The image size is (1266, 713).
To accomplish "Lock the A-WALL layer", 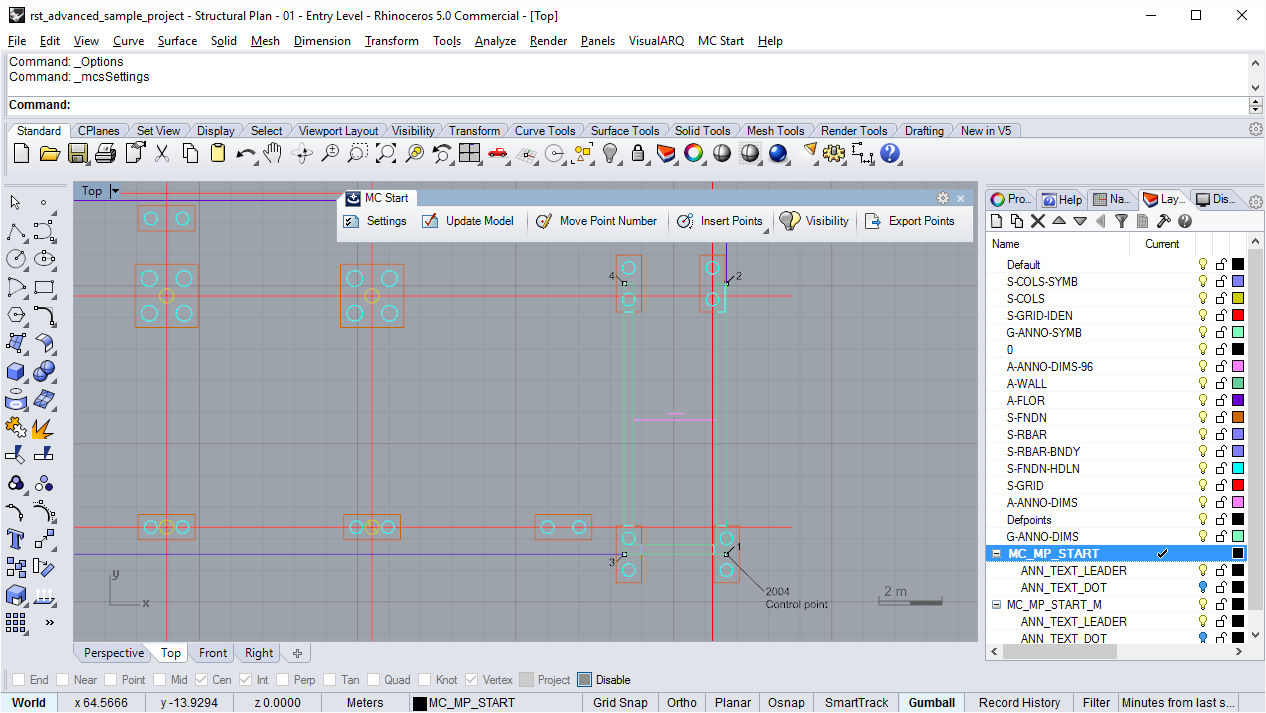I will (1221, 384).
